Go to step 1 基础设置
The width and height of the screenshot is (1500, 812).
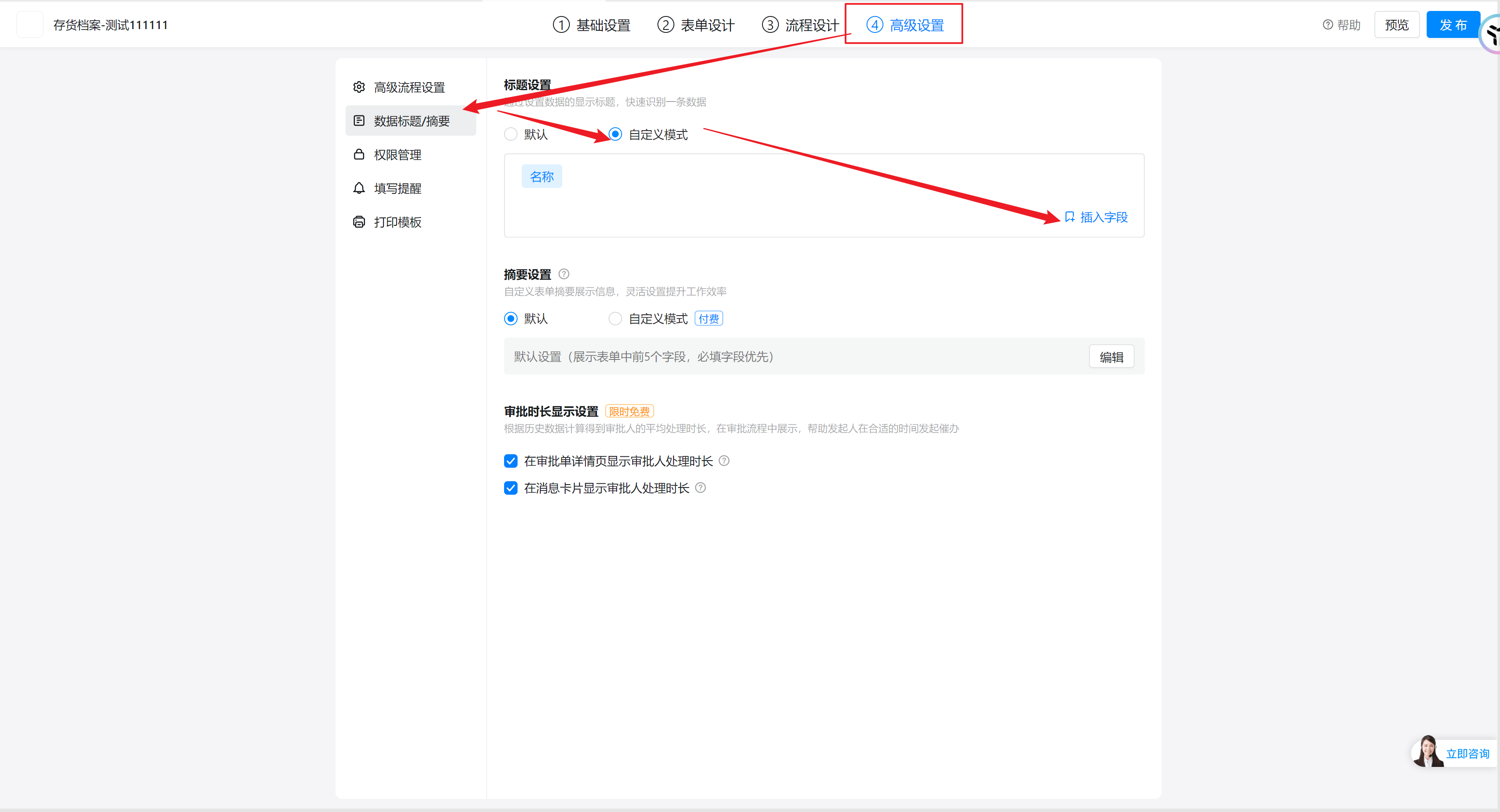pyautogui.click(x=592, y=25)
